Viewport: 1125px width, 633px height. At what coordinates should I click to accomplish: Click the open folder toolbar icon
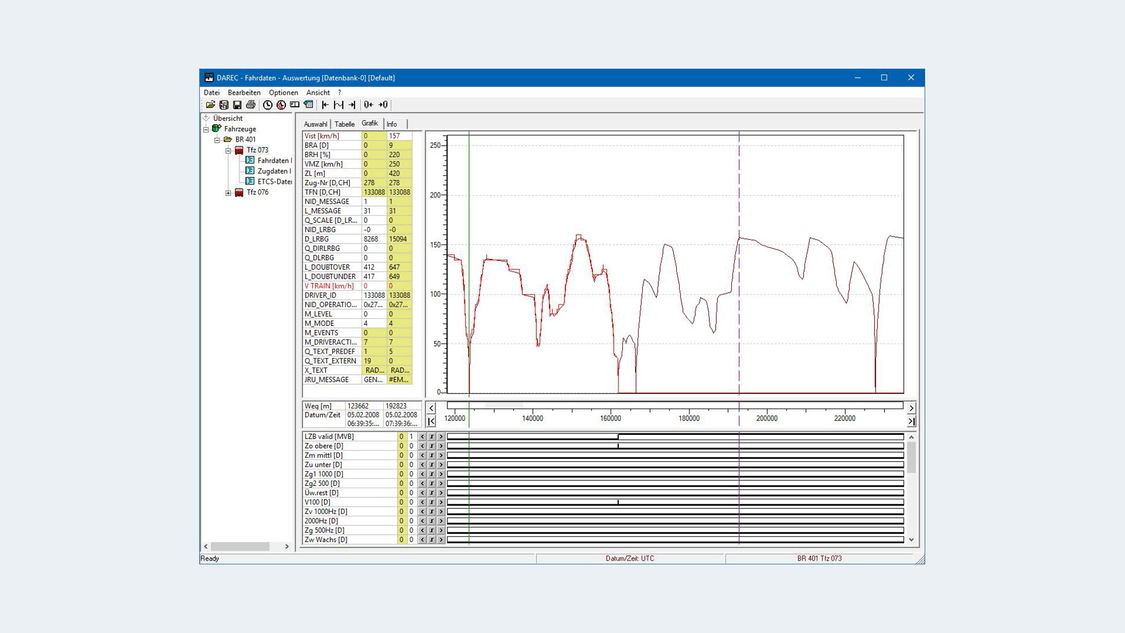click(x=210, y=105)
